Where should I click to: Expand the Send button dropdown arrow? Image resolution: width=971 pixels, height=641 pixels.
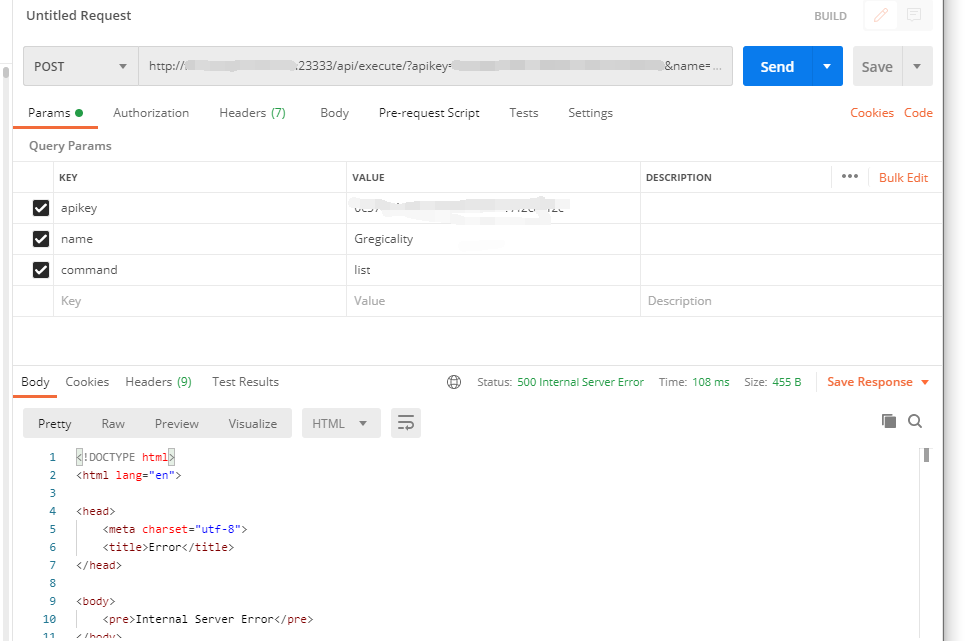pyautogui.click(x=826, y=65)
